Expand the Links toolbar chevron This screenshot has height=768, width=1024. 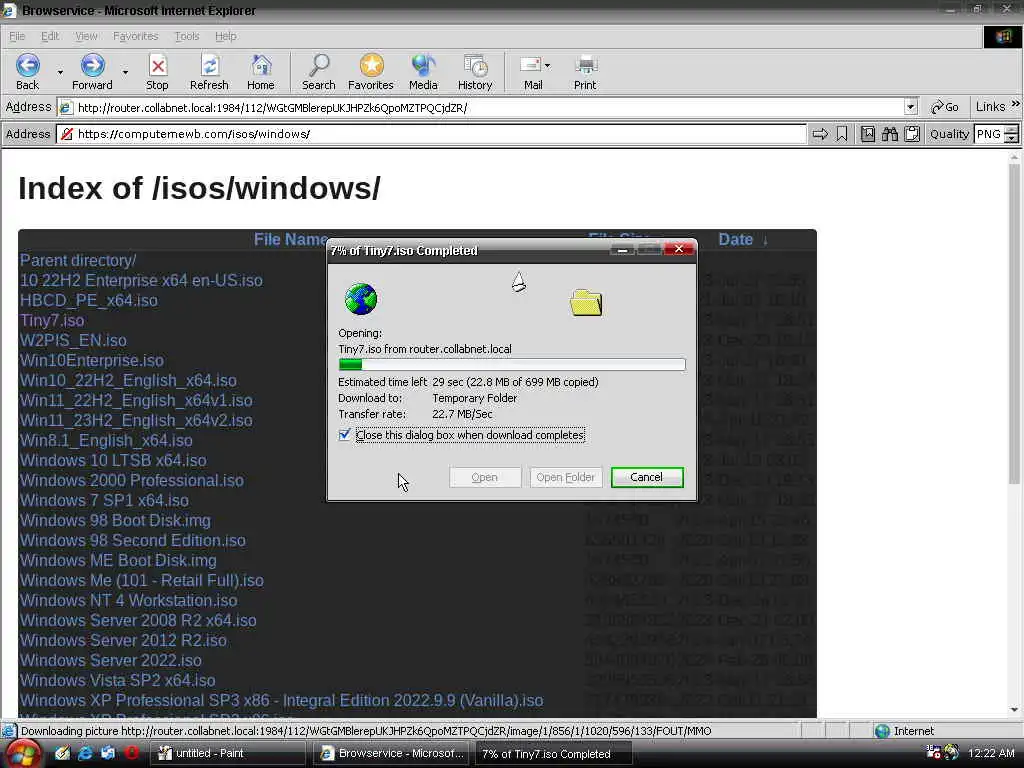1016,104
